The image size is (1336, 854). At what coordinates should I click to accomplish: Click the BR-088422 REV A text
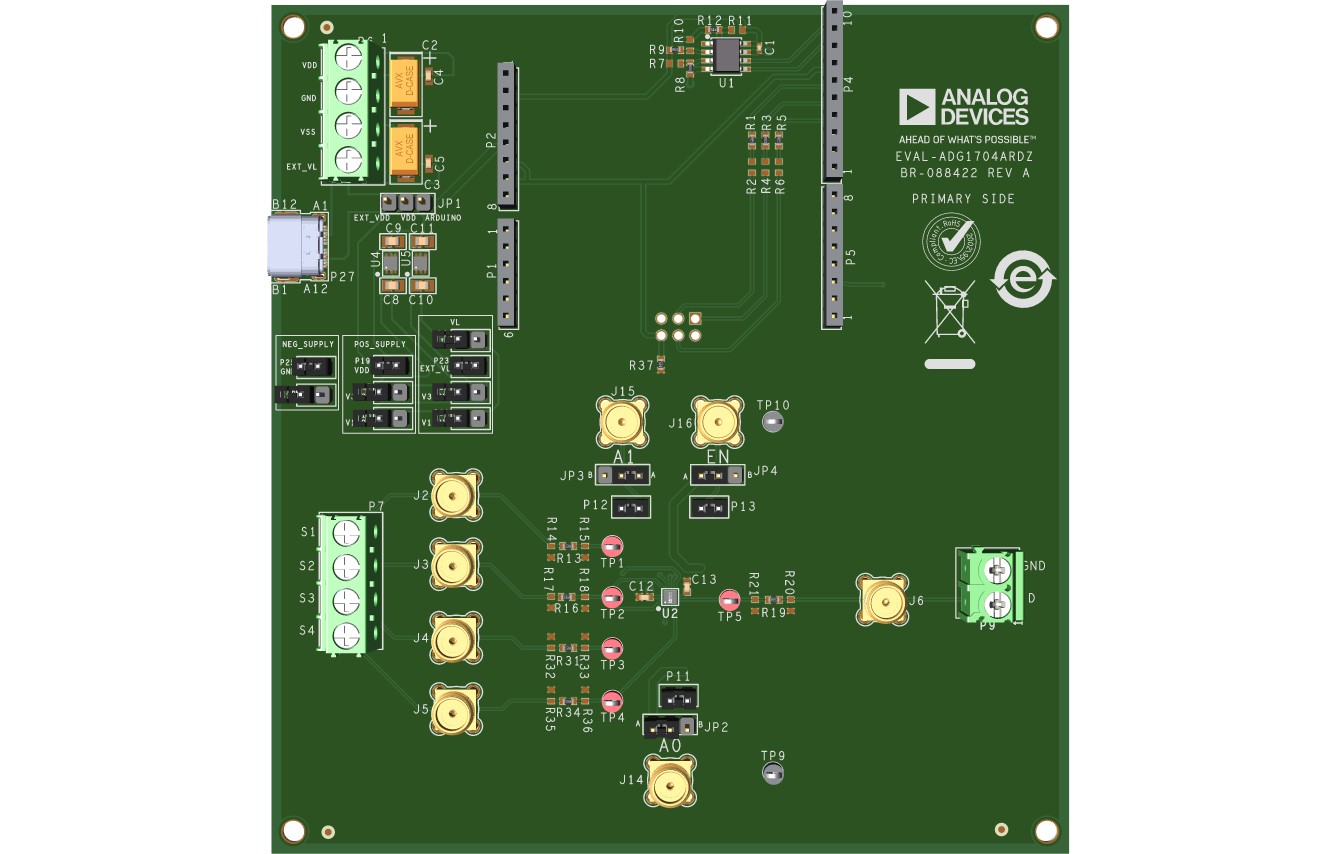[x=964, y=173]
